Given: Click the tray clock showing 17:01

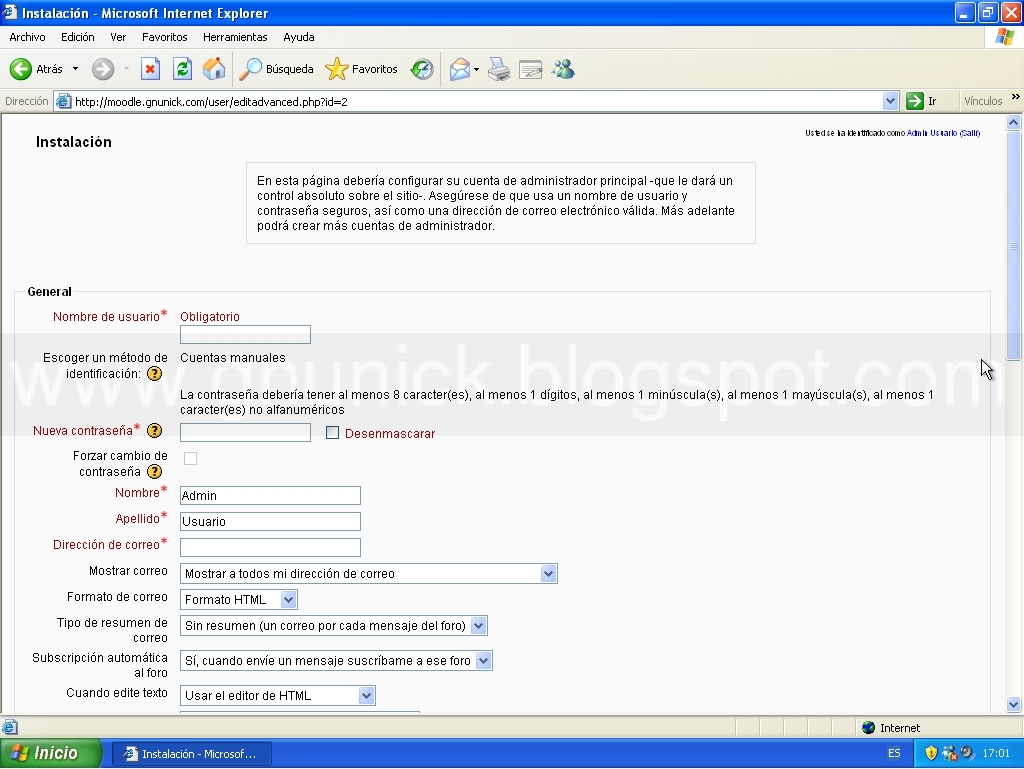Looking at the screenshot, I should (996, 753).
